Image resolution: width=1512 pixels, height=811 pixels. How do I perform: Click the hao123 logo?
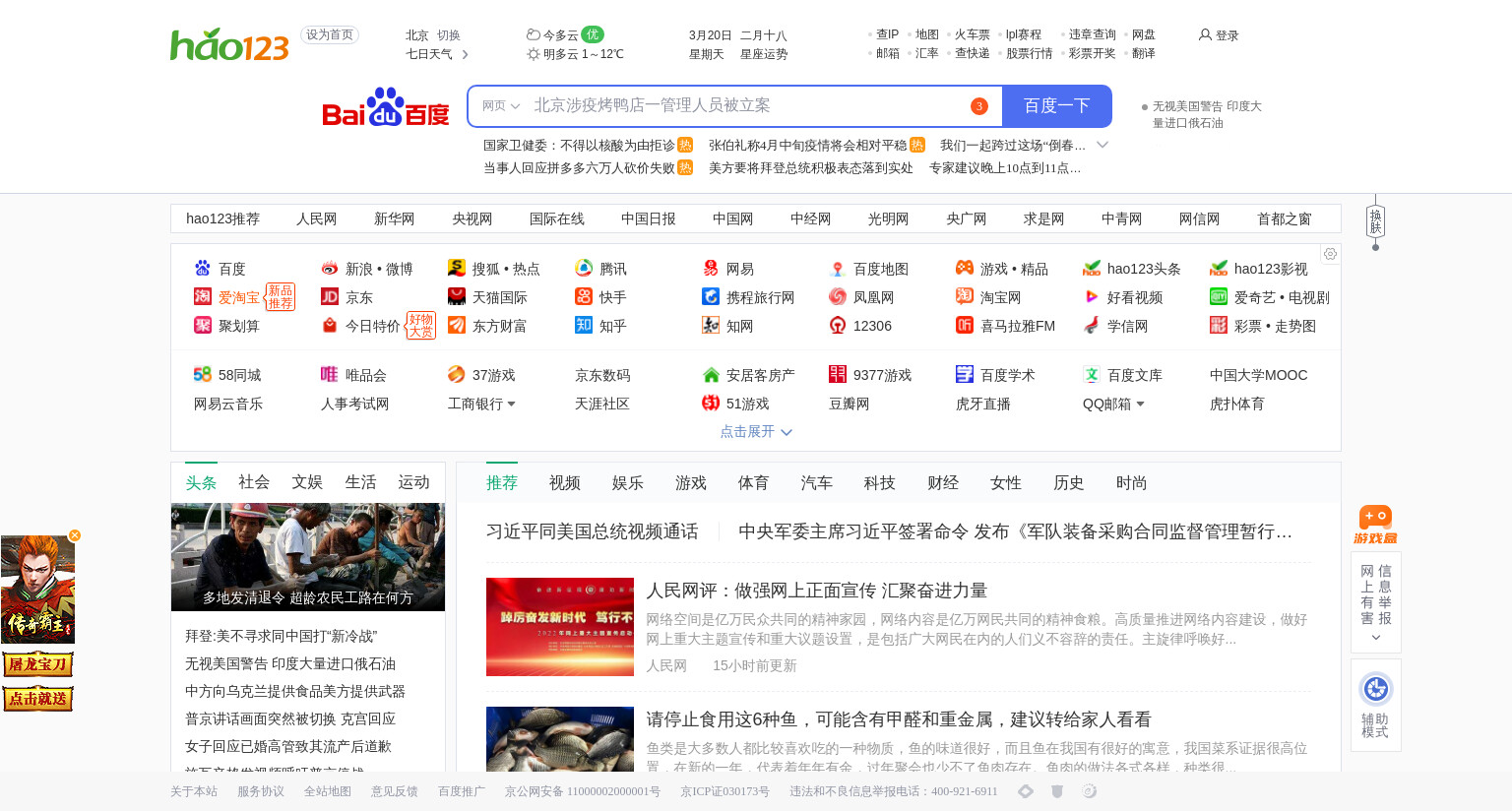coord(229,44)
